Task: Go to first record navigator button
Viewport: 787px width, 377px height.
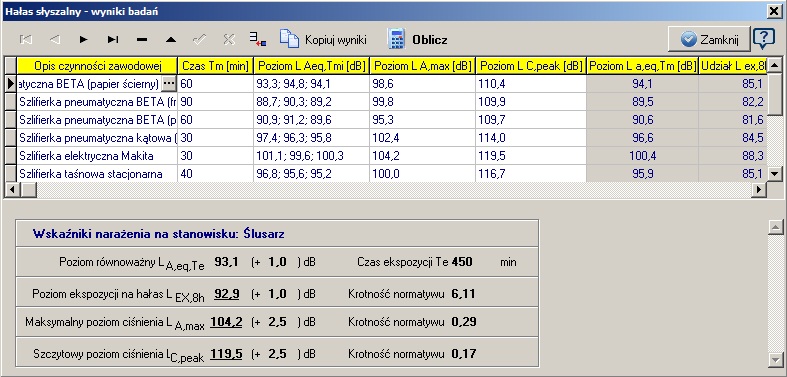Action: 26,40
